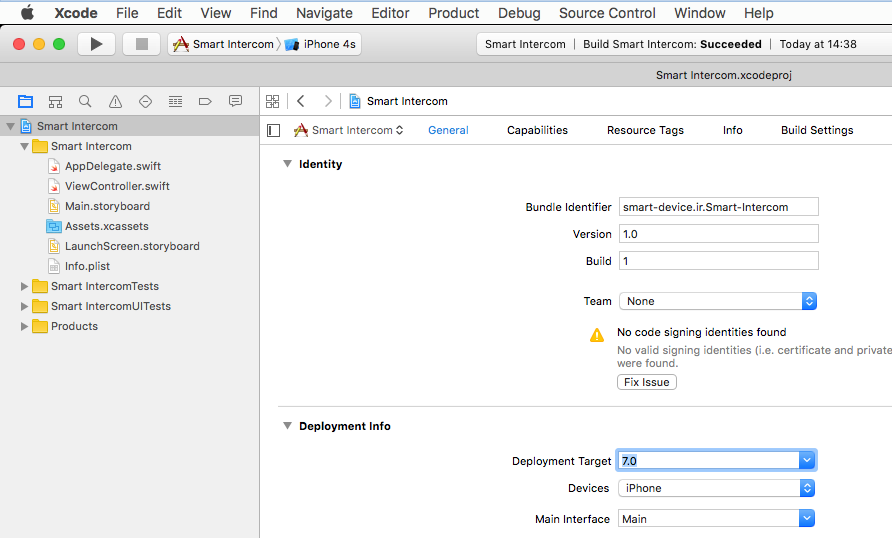Open the Source Control menu
This screenshot has width=892, height=538.
(x=607, y=13)
